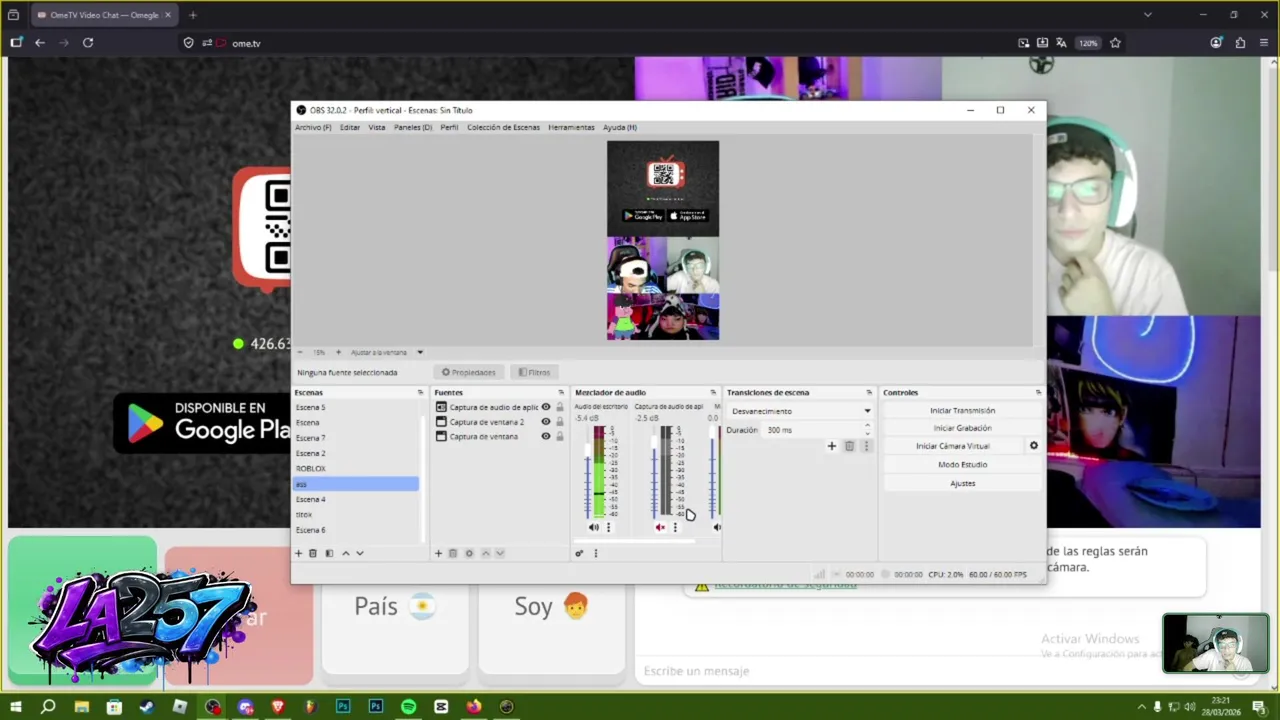The image size is (1280, 720).
Task: Toggle visibility of the Captura de ventana source
Action: pos(546,437)
